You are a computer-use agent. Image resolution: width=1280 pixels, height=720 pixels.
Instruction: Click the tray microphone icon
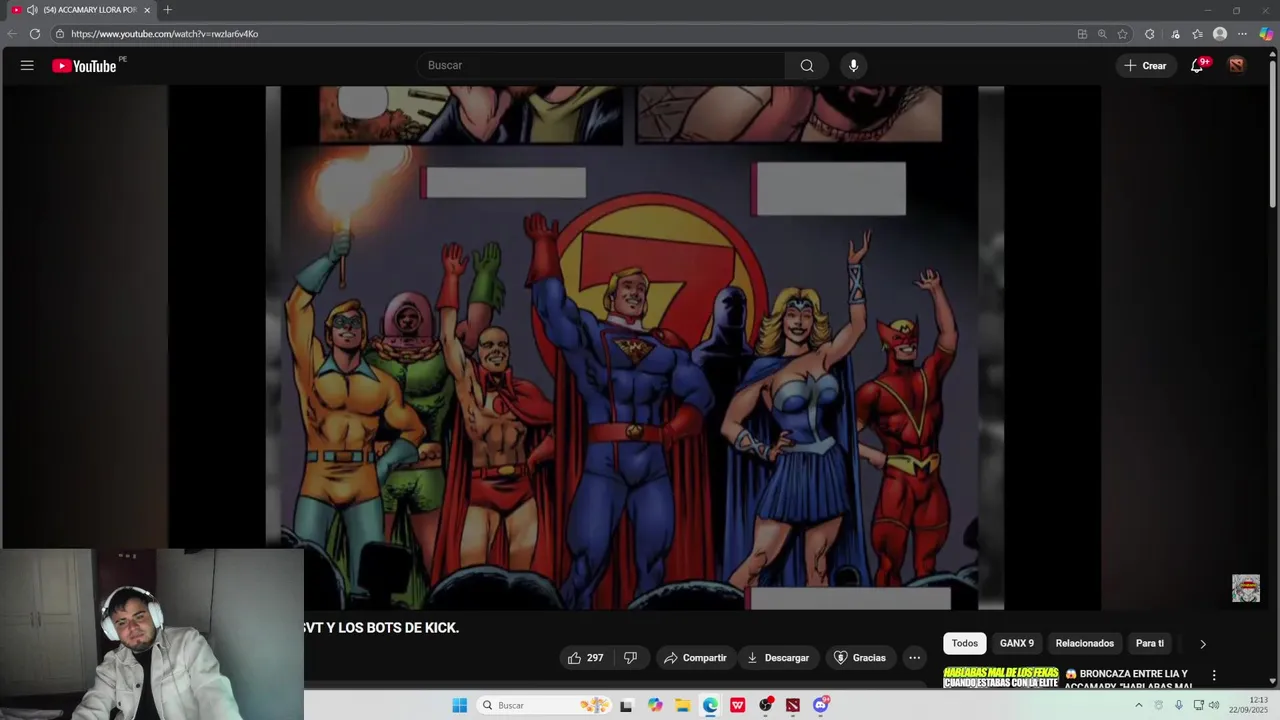(1178, 705)
